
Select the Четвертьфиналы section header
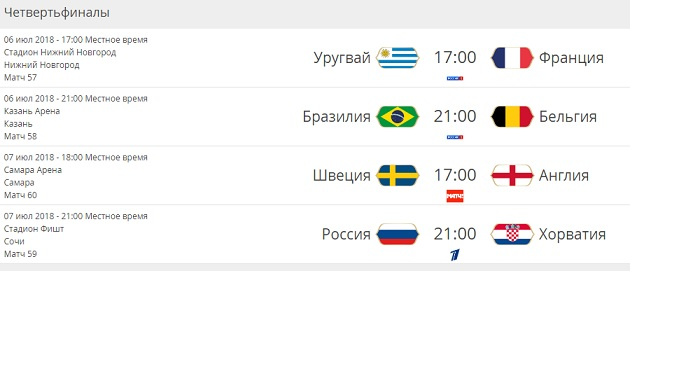(x=56, y=13)
